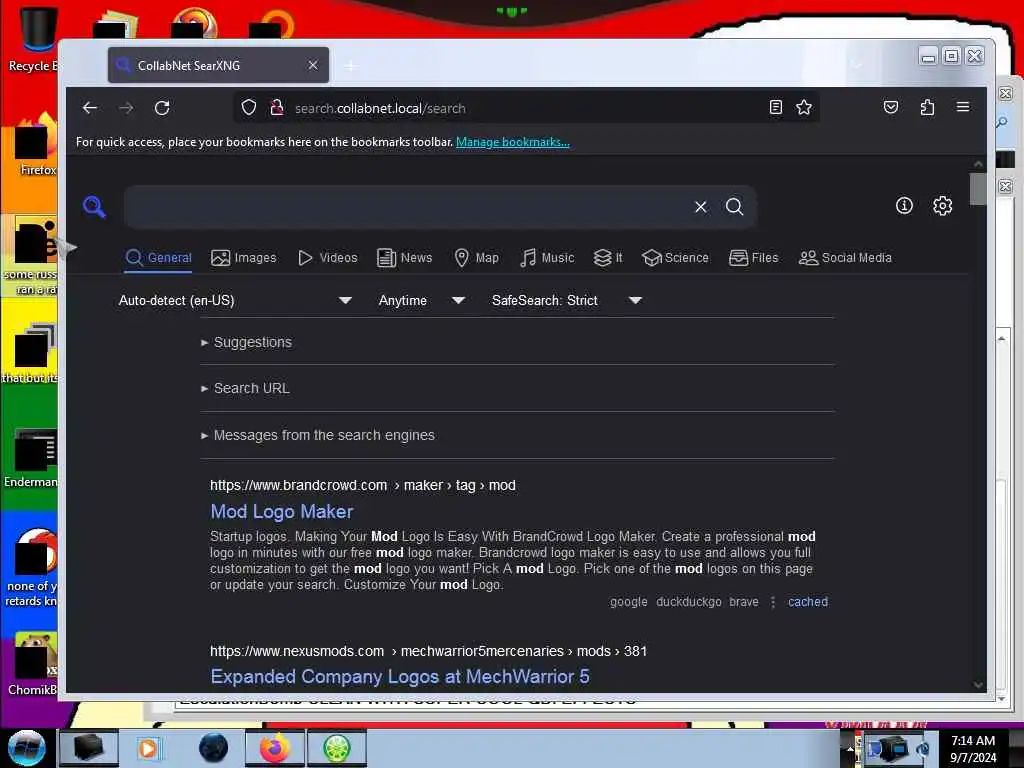Clear the search query with the X
1024x768 pixels.
click(x=701, y=207)
